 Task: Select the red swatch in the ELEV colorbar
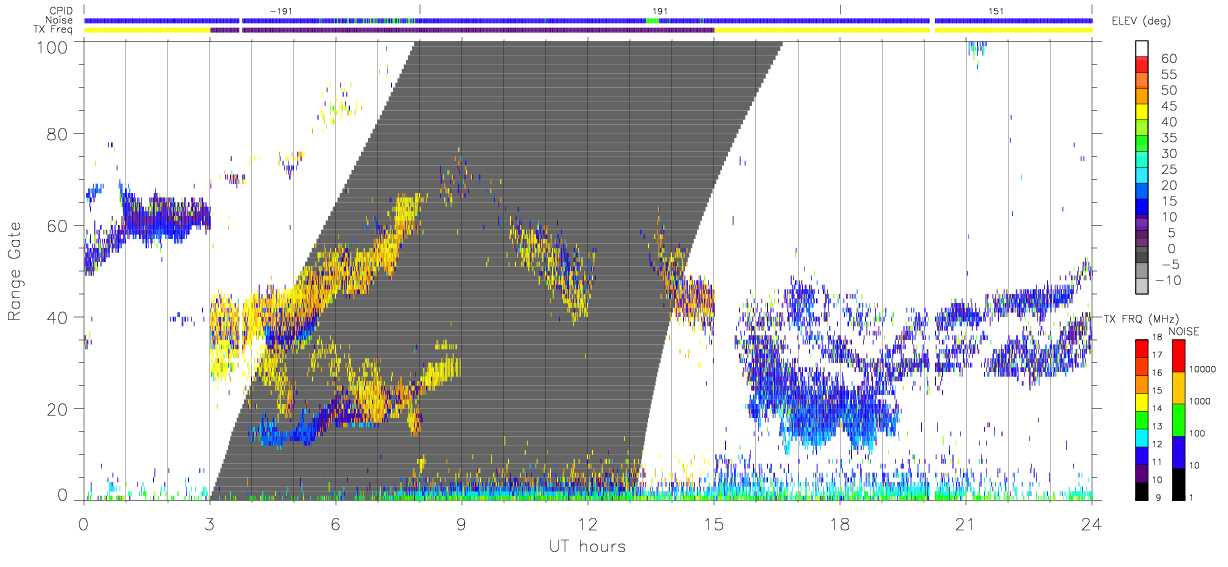(x=1143, y=65)
